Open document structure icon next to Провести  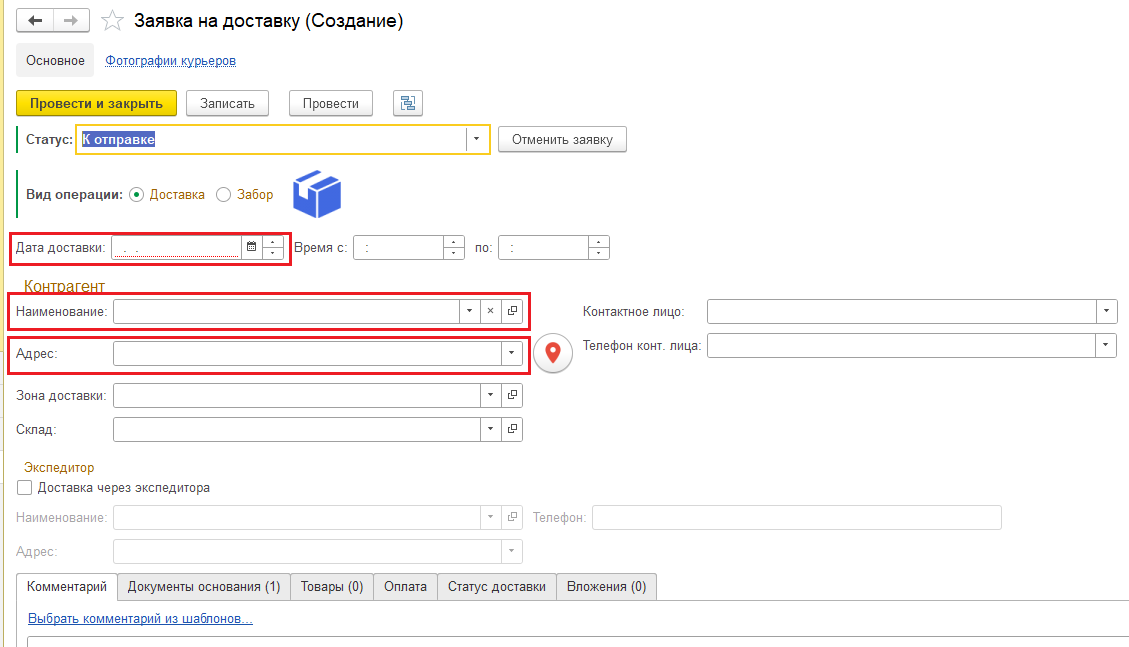click(x=408, y=104)
